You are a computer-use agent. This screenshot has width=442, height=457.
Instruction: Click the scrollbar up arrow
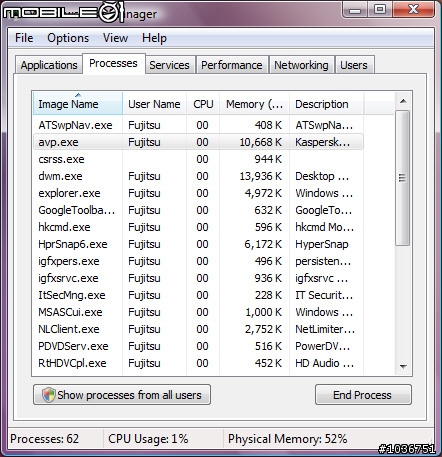pyautogui.click(x=403, y=101)
